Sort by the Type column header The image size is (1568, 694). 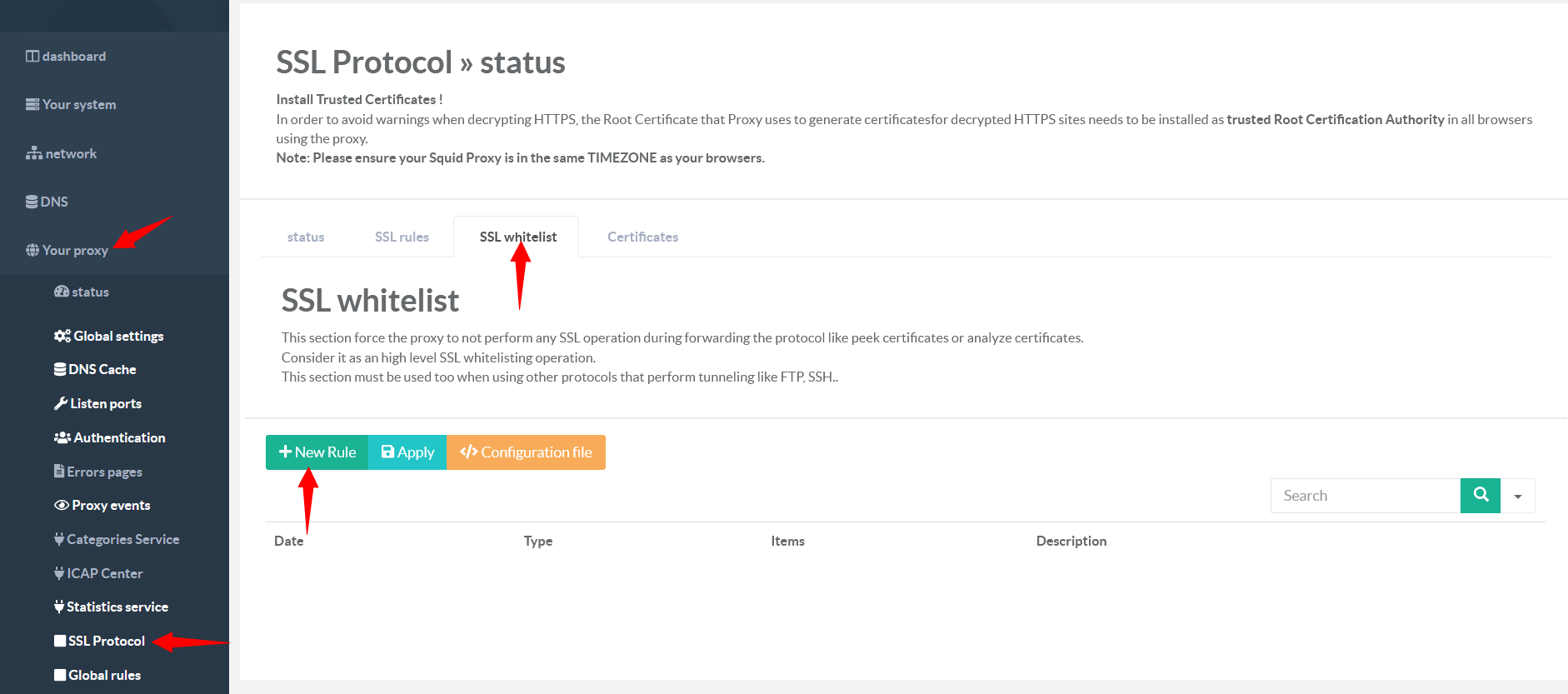pos(538,542)
